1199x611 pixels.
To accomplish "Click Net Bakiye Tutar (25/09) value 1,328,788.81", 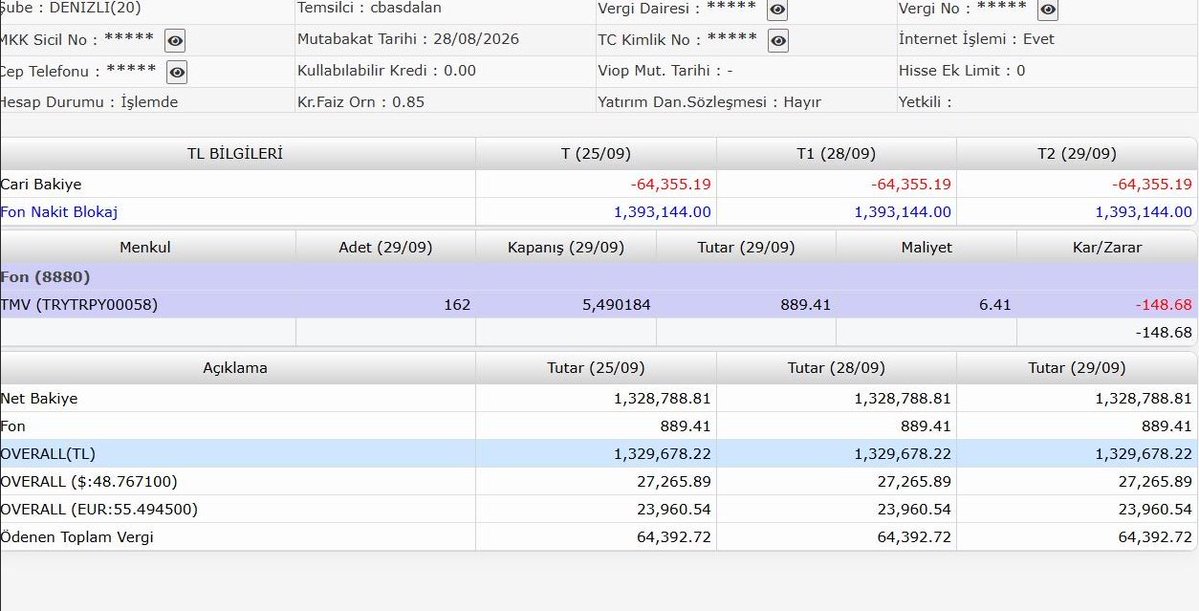I will pyautogui.click(x=662, y=398).
